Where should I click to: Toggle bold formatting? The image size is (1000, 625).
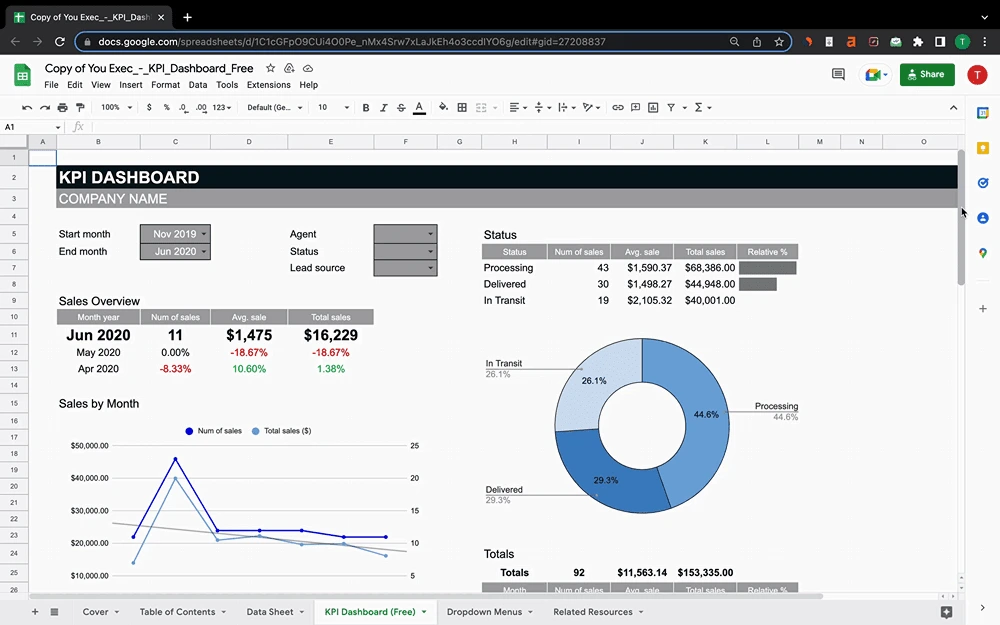366,107
